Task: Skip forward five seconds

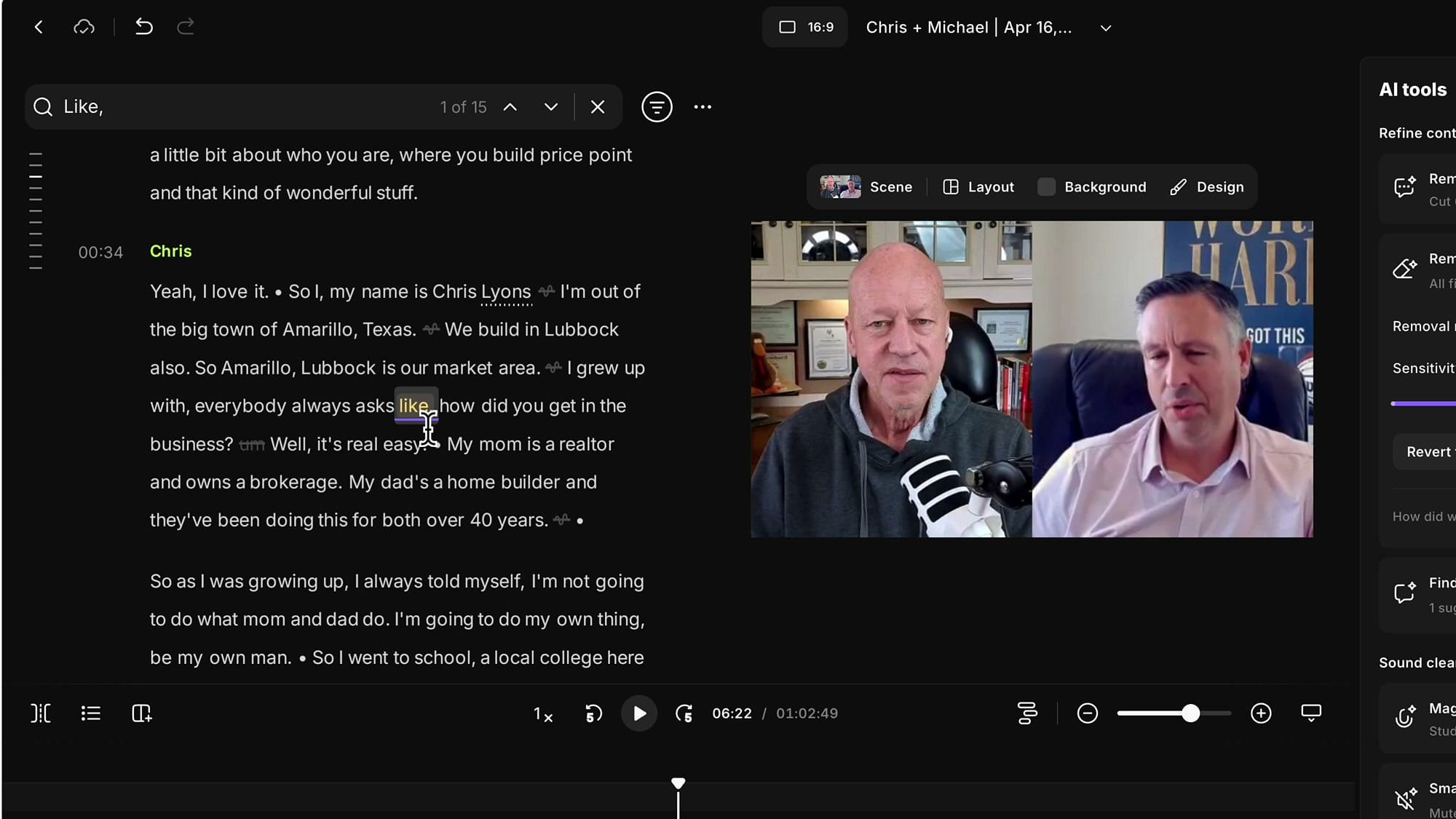Action: [684, 713]
